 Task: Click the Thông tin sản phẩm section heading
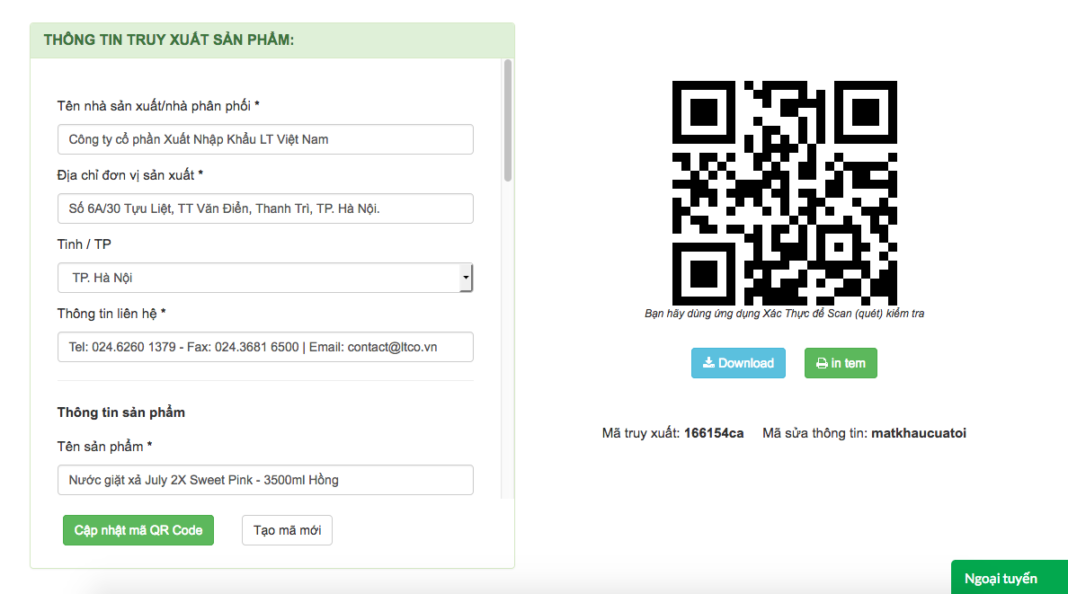121,412
